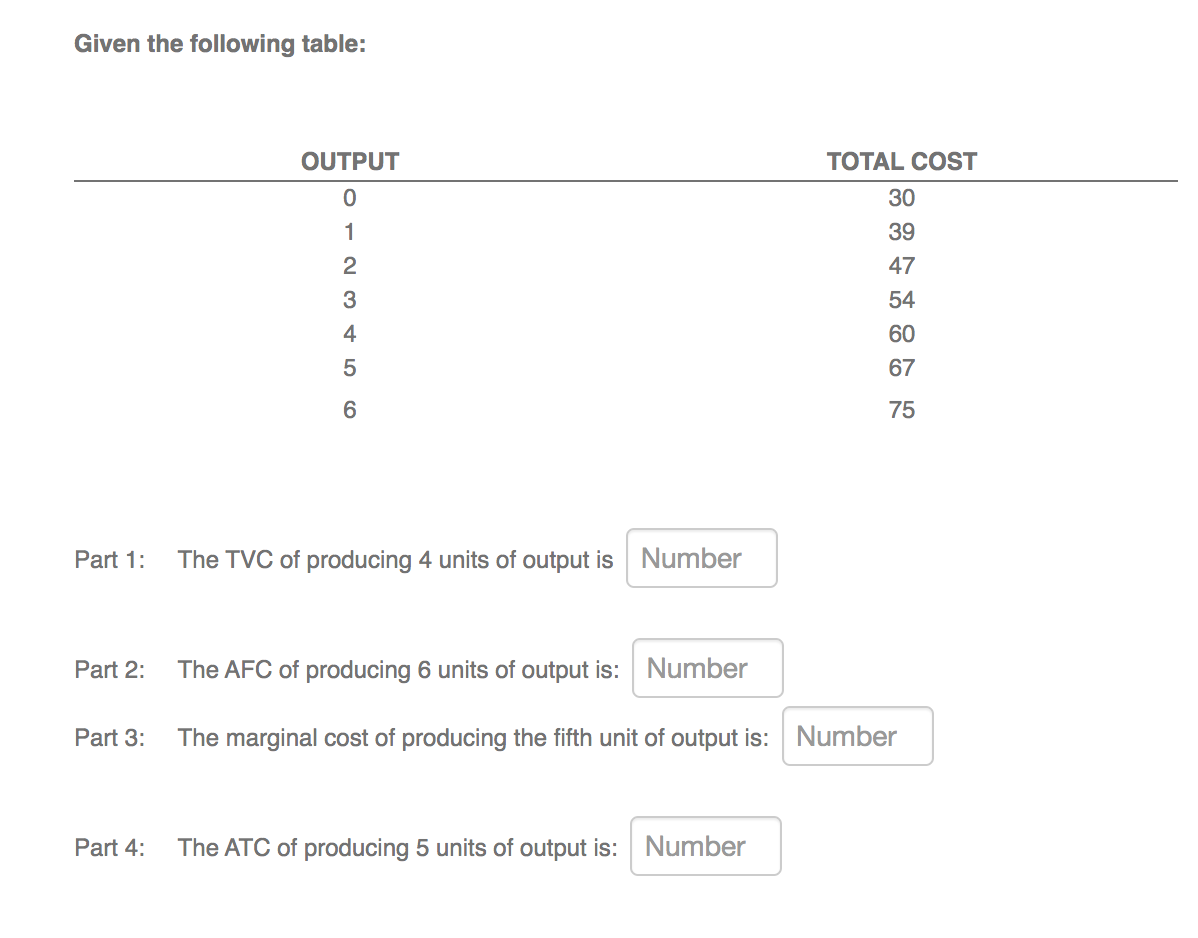
Task: Click the total cost value 39
Action: coord(901,231)
